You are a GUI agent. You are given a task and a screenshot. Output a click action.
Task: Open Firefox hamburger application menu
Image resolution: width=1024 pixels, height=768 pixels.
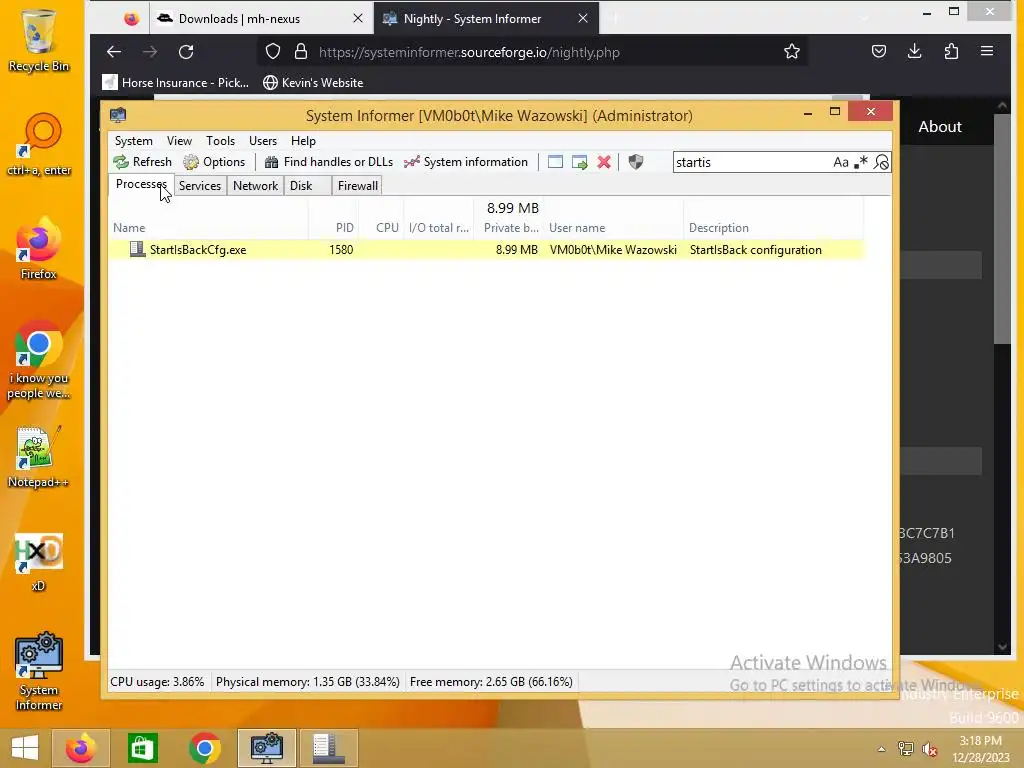[x=987, y=52]
